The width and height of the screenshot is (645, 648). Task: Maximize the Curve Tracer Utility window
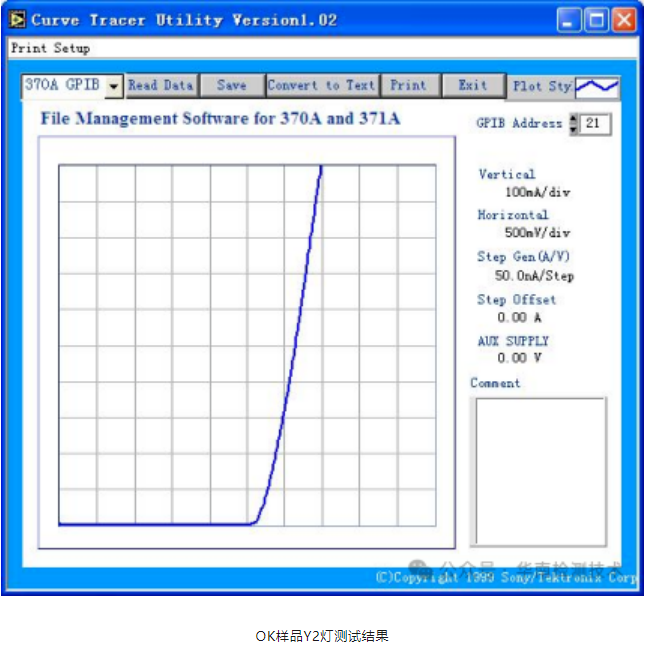596,20
